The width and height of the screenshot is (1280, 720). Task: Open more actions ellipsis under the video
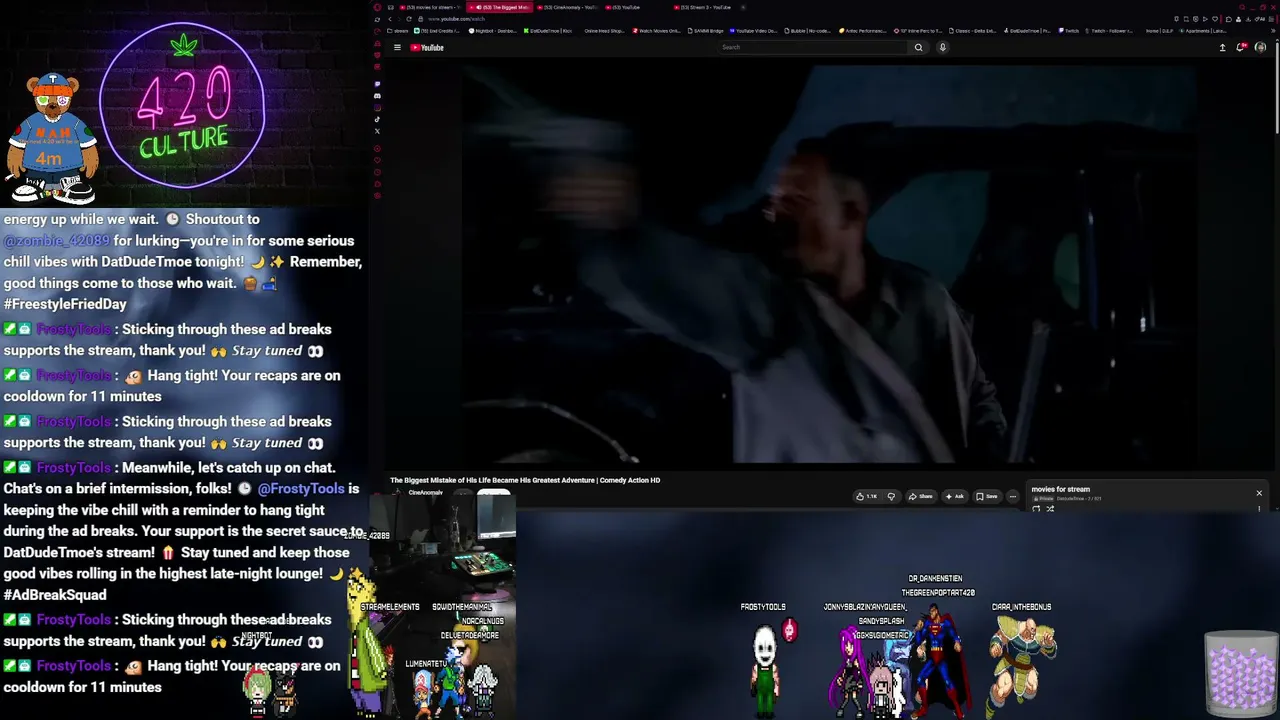pyautogui.click(x=1012, y=496)
